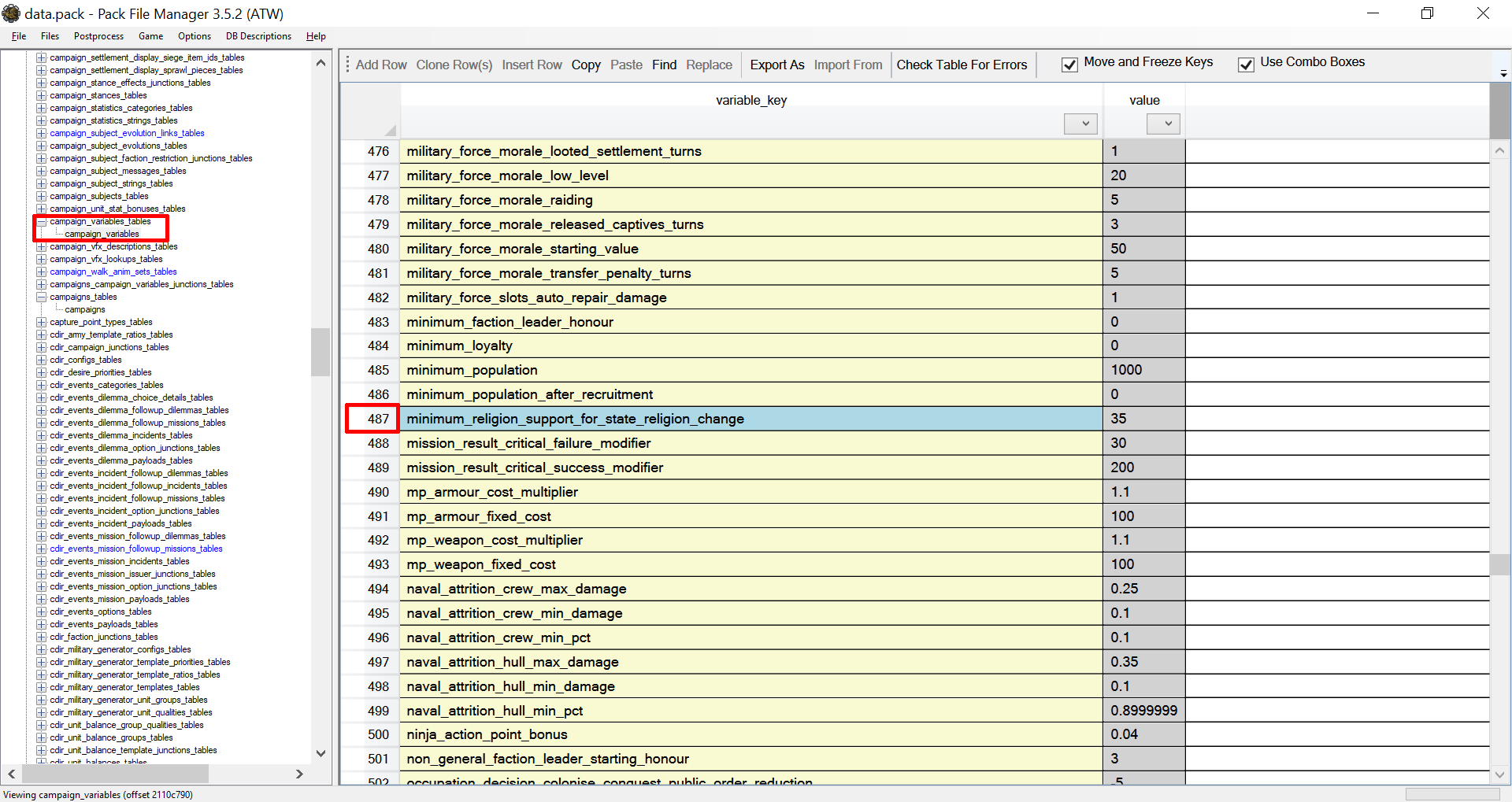Click the tree panel scroll-up arrow

pos(321,63)
